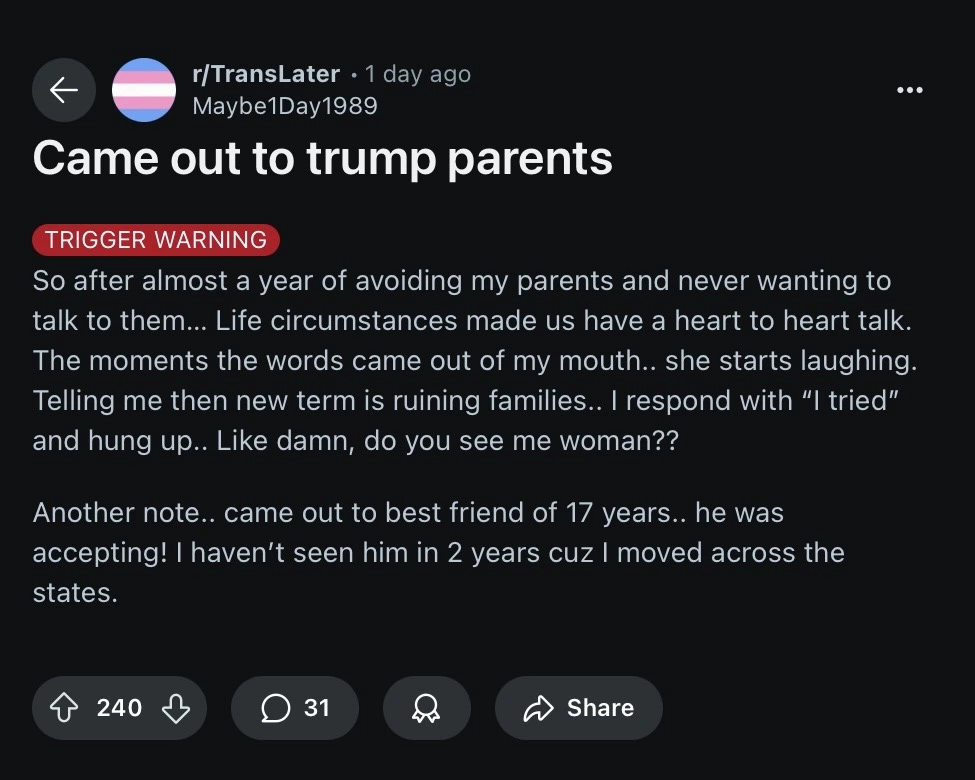Click the Share button label

600,708
